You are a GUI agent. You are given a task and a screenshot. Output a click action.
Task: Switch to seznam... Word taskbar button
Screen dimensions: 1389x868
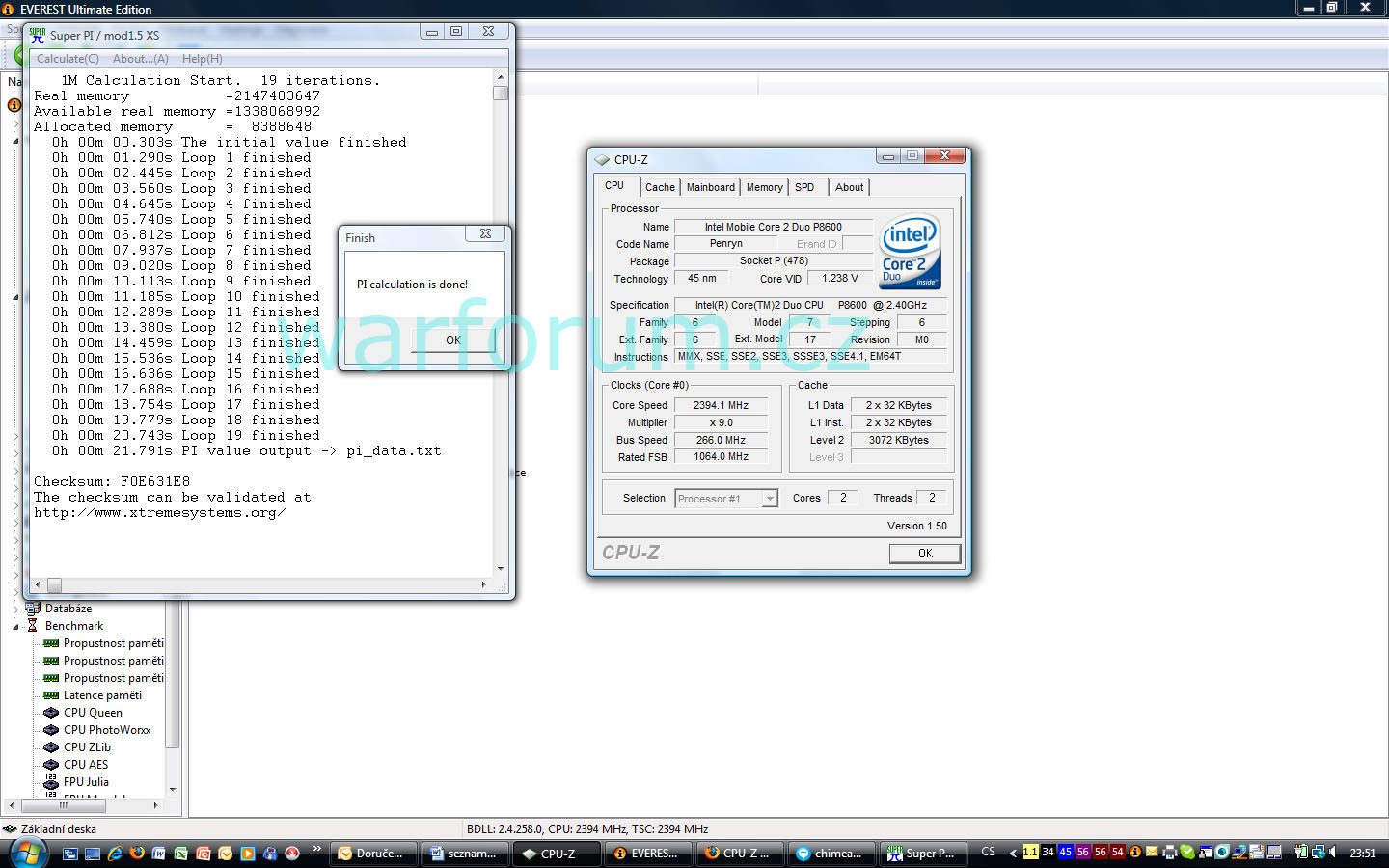(465, 854)
